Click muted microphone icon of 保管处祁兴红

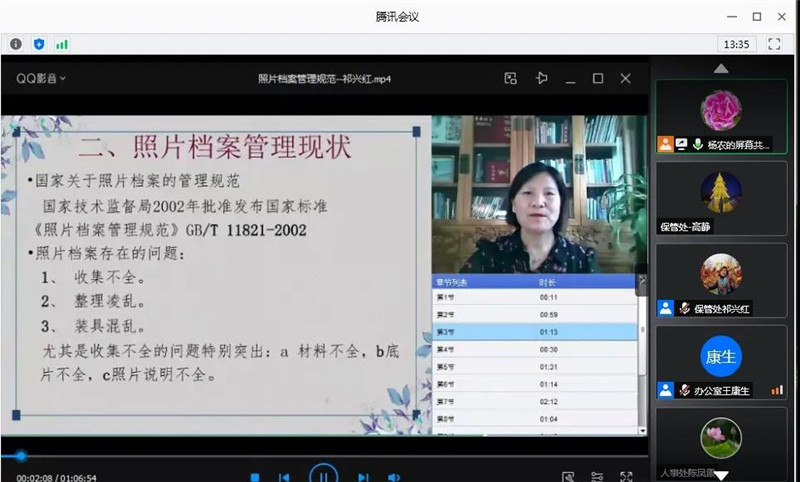[684, 308]
